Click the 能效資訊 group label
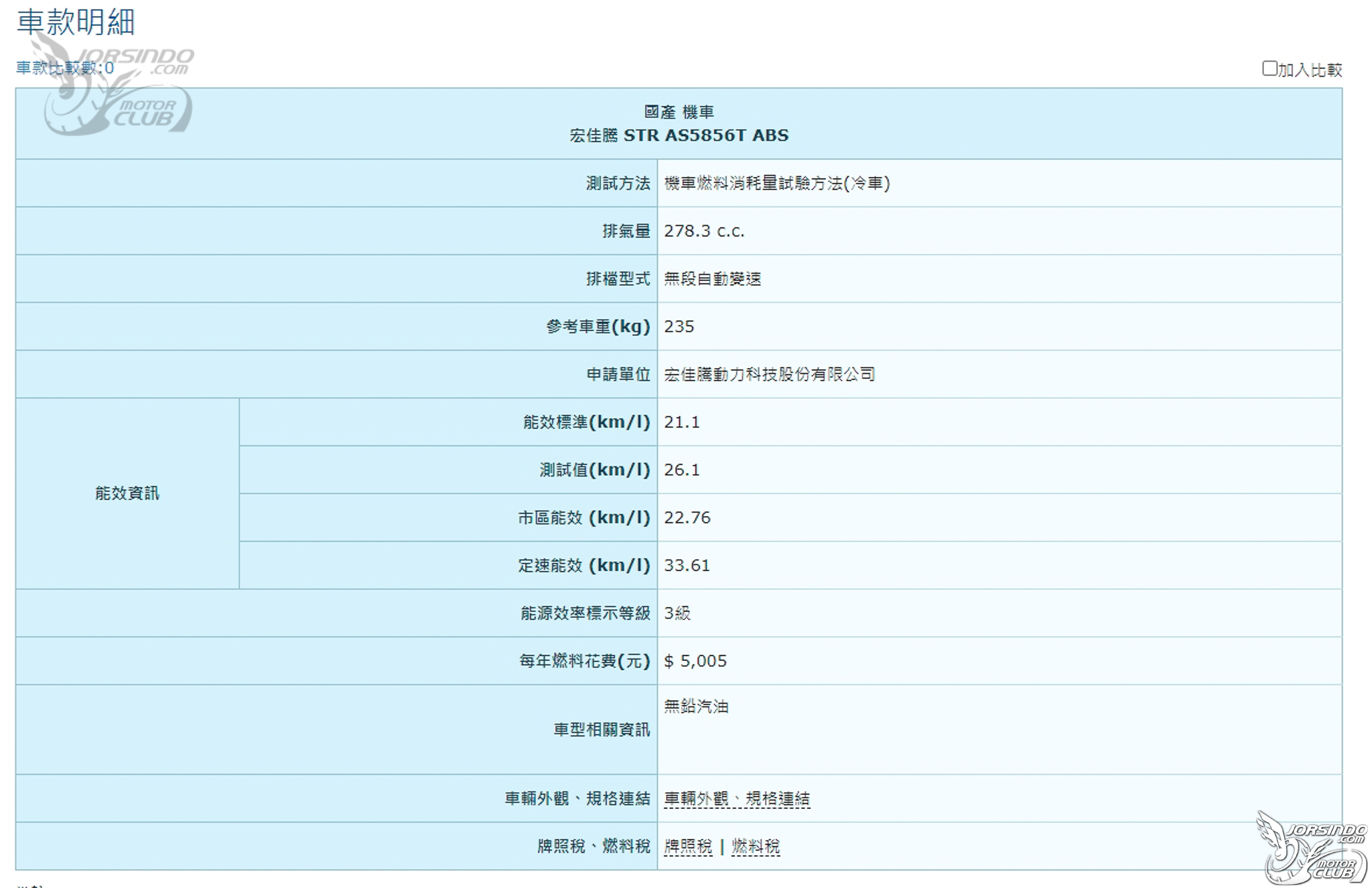The width and height of the screenshot is (1372, 888). click(127, 493)
